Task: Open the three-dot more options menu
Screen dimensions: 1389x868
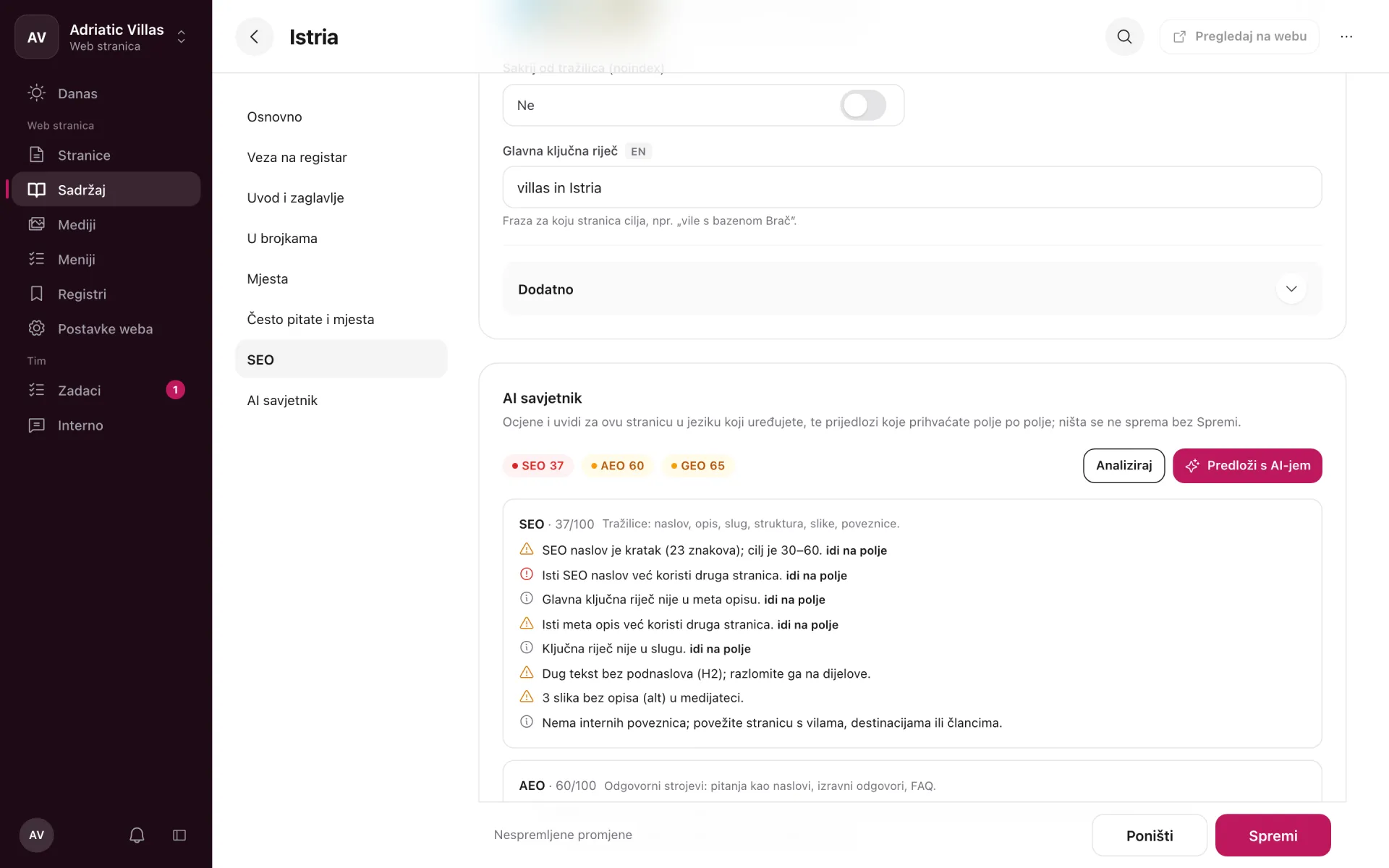Action: click(1346, 37)
